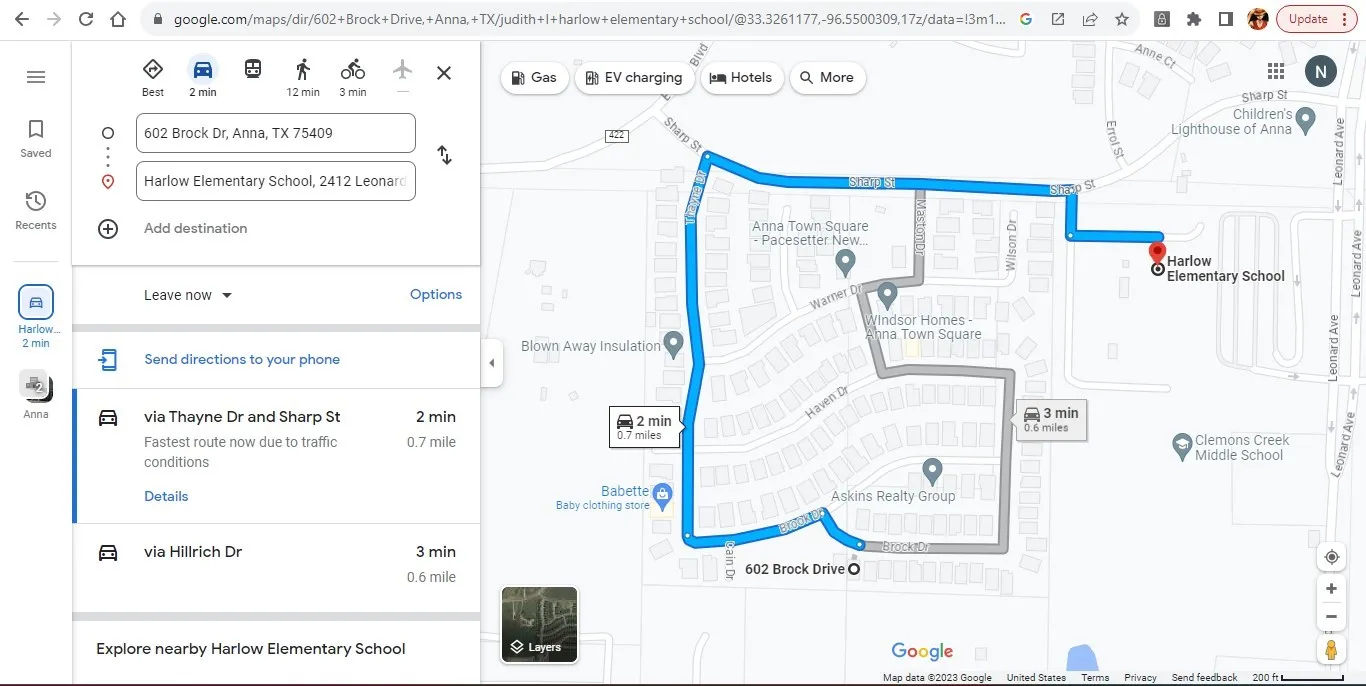Click Chrome Update button

coord(1317,19)
